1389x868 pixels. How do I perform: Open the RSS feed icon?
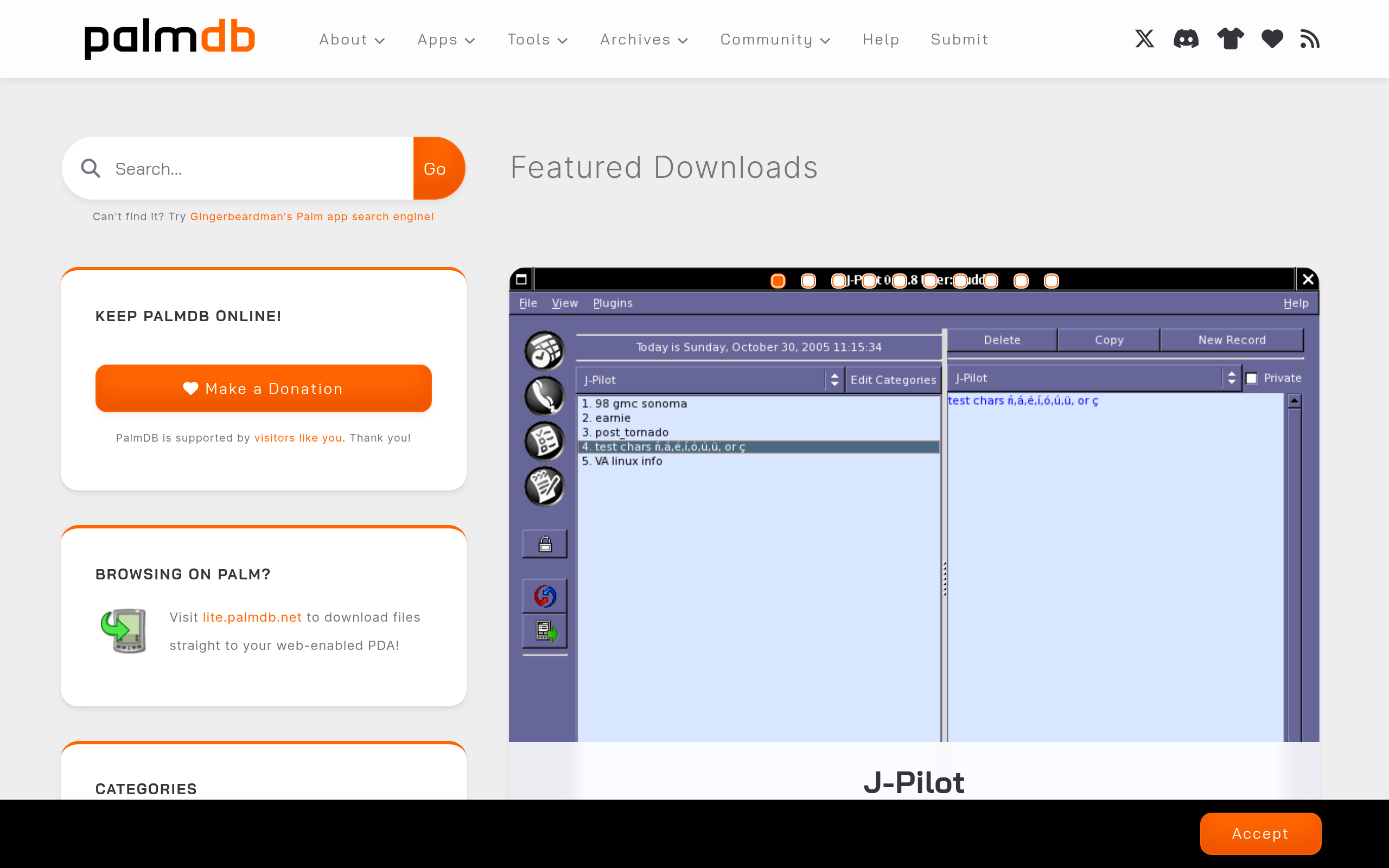1310,39
